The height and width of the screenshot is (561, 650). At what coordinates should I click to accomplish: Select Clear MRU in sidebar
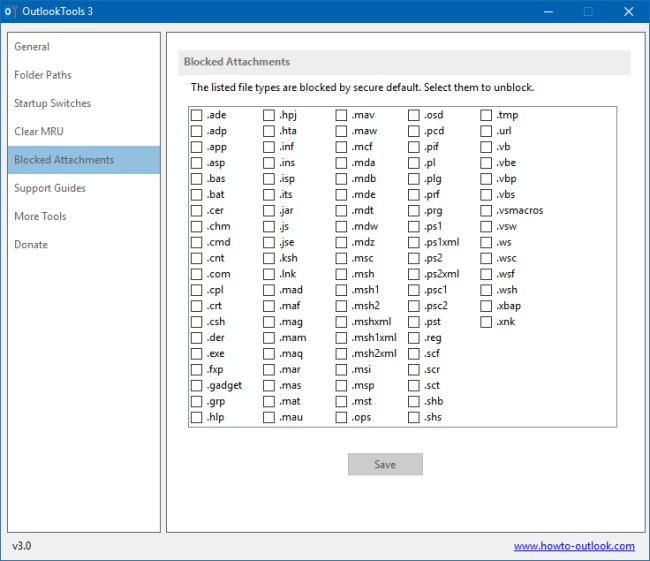40,131
